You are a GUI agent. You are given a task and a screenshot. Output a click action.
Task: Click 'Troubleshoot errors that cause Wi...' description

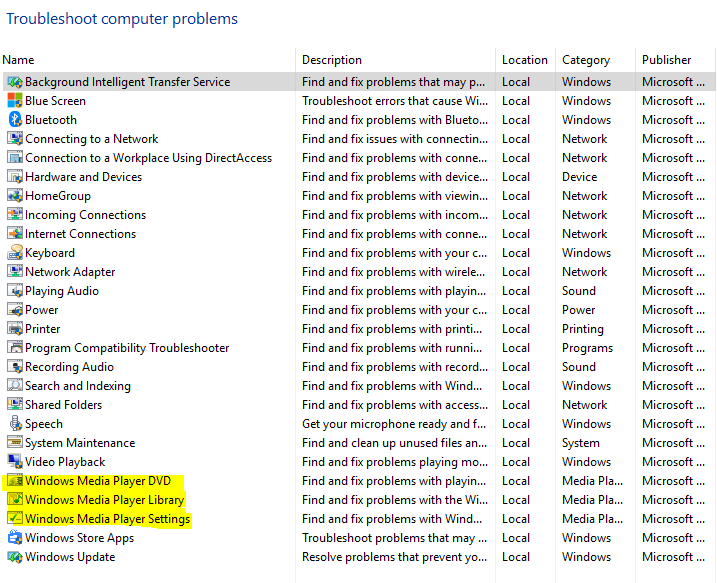(395, 101)
